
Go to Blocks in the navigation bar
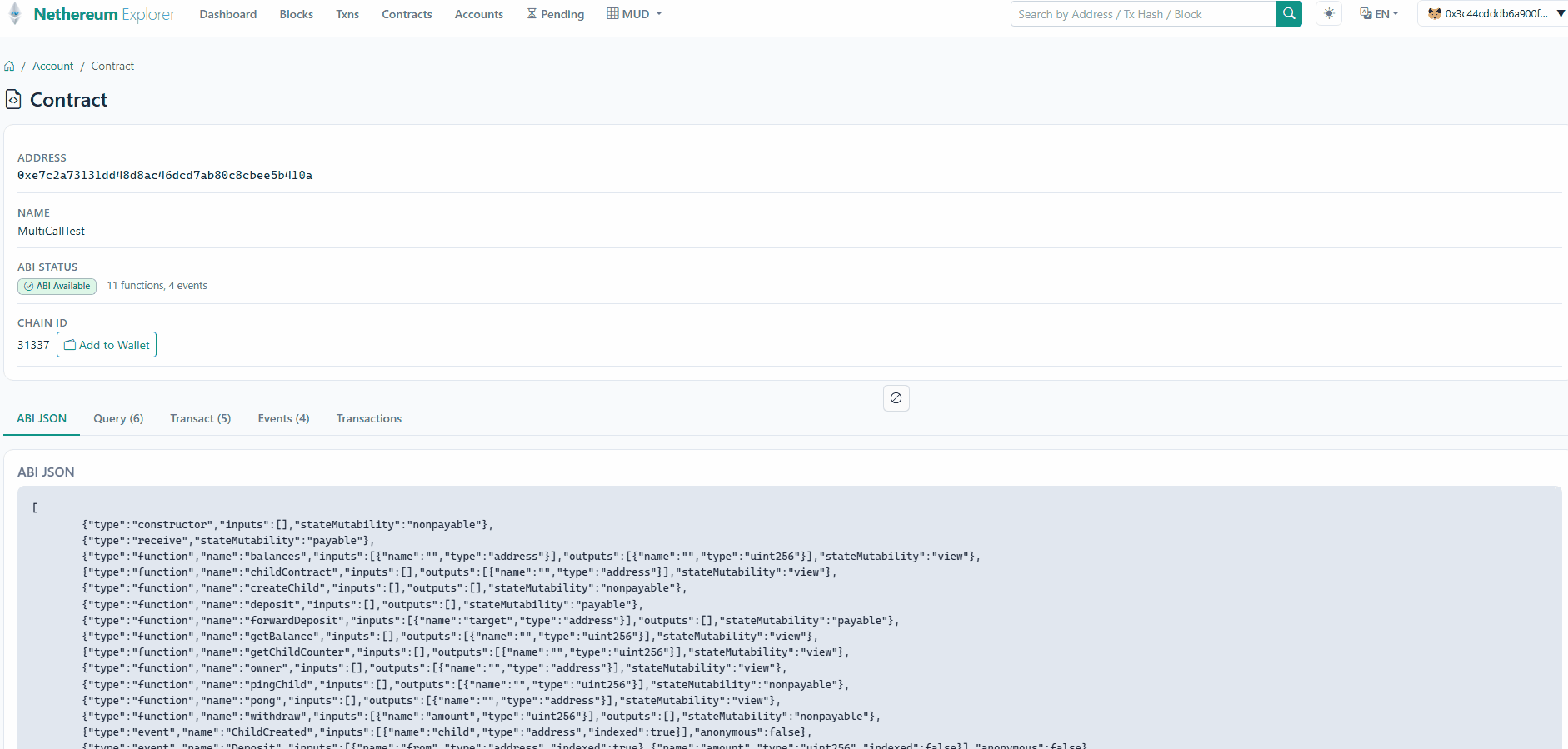pyautogui.click(x=296, y=14)
